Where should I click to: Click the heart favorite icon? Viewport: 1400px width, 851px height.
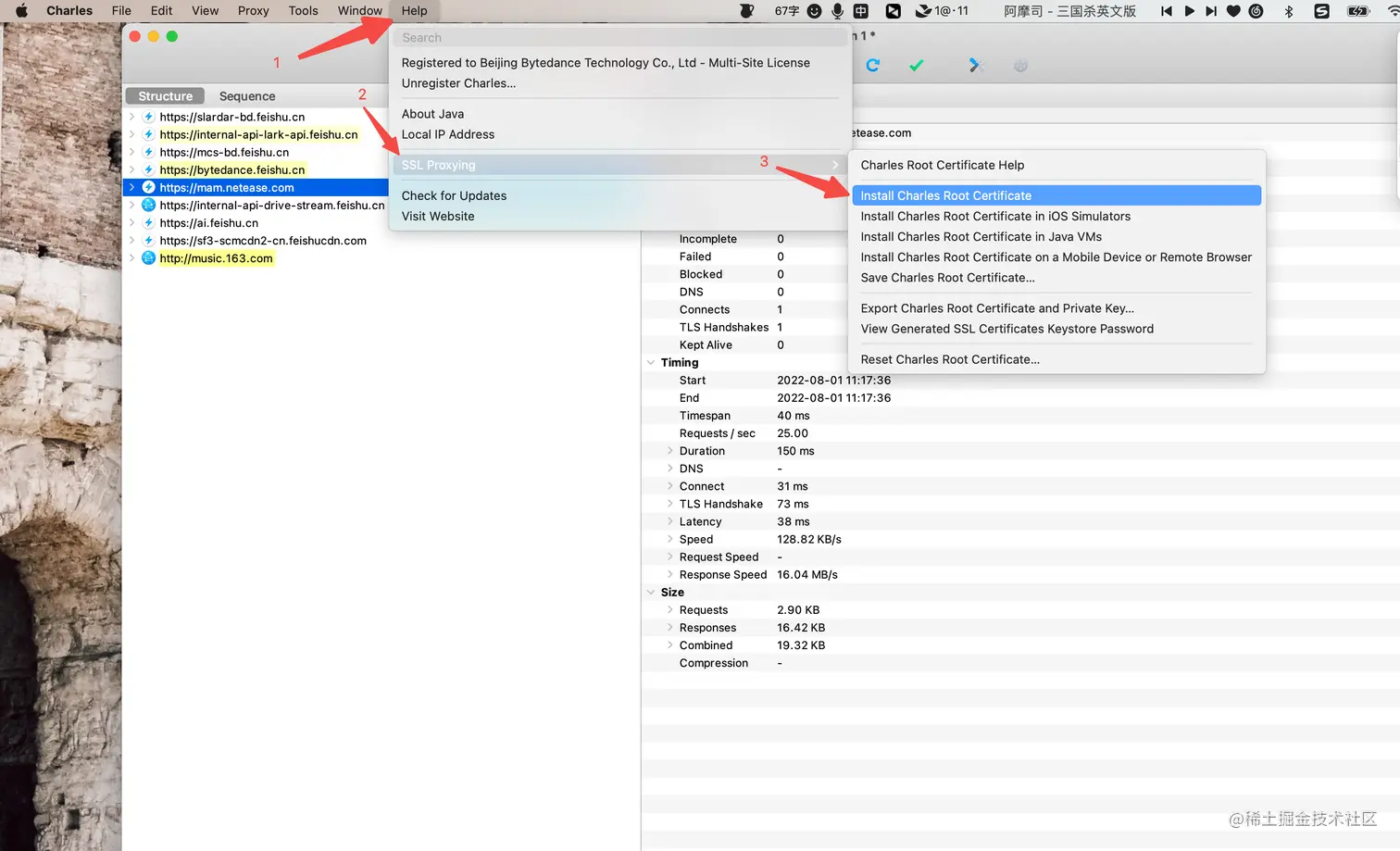click(1233, 11)
